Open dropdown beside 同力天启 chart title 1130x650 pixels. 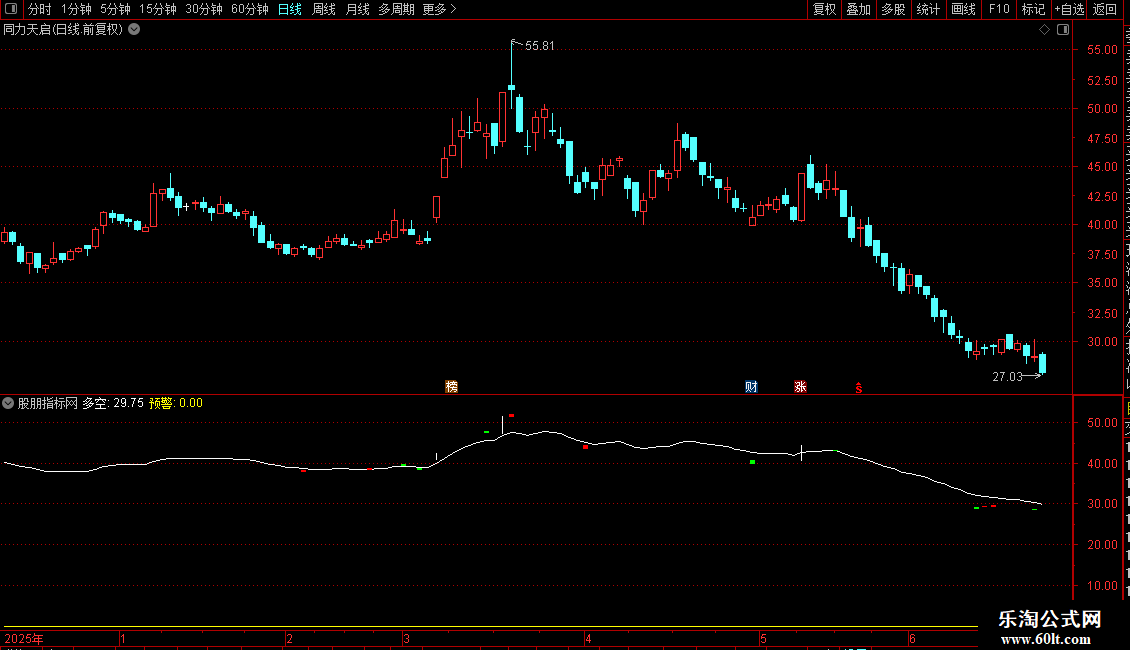tap(134, 30)
